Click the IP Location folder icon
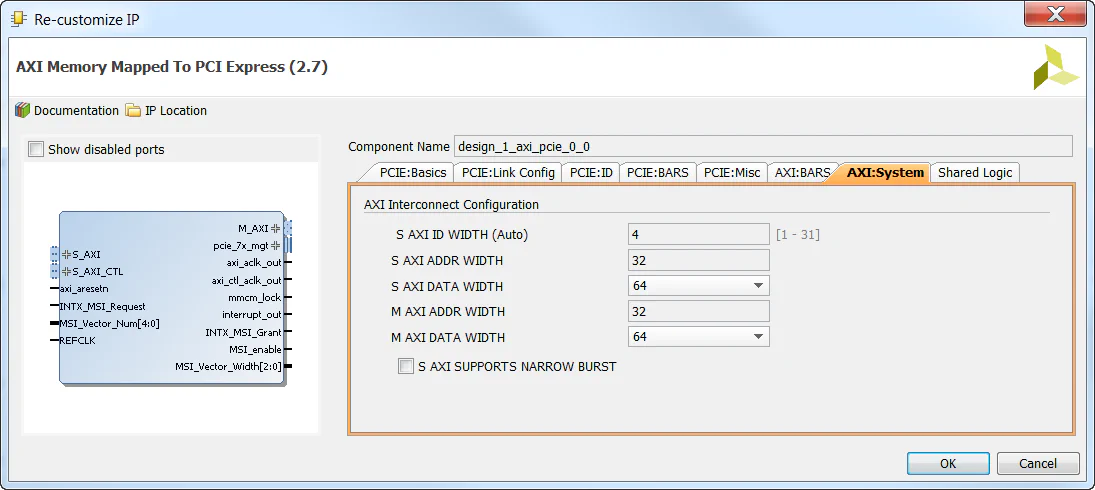The width and height of the screenshot is (1095, 490). click(x=133, y=110)
